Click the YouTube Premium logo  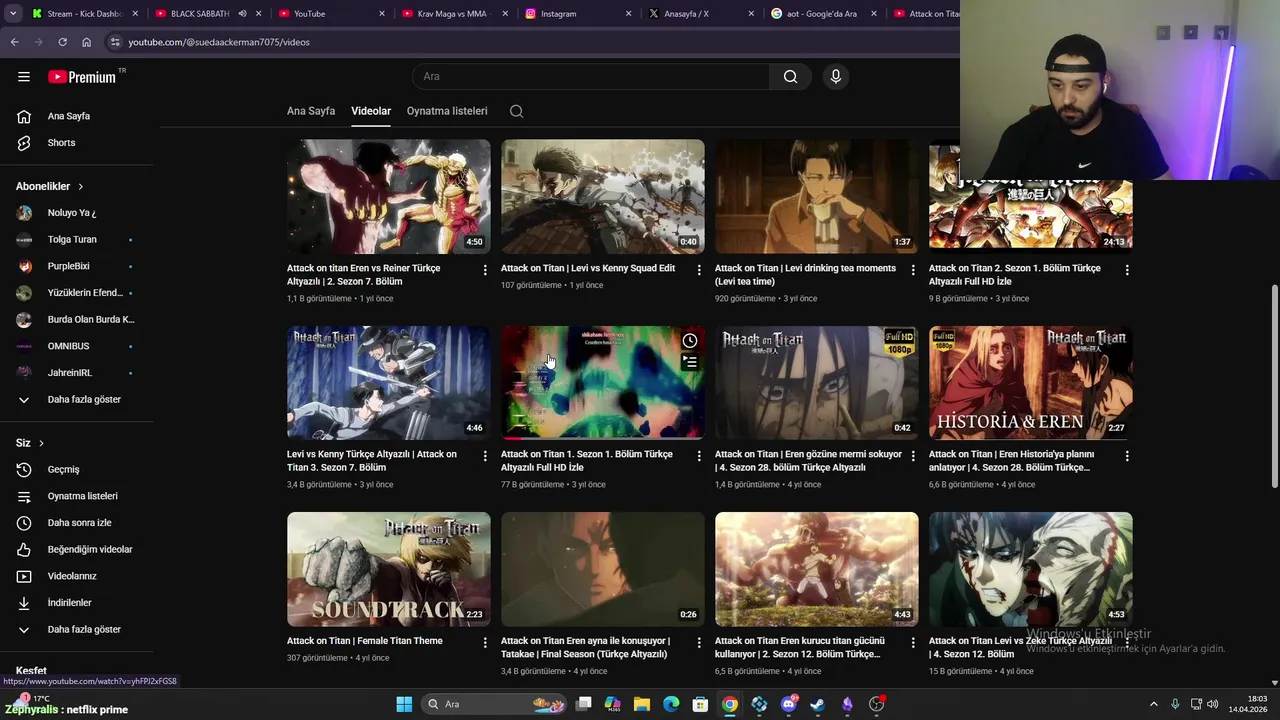click(82, 77)
